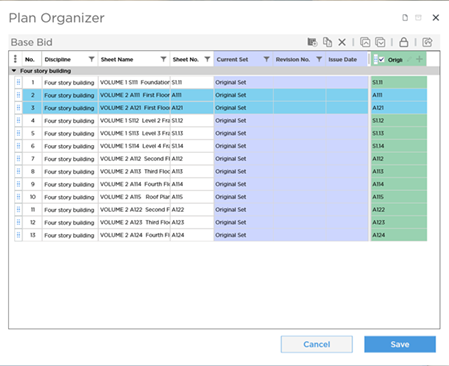Click the drag handle of row 13

click(18, 235)
